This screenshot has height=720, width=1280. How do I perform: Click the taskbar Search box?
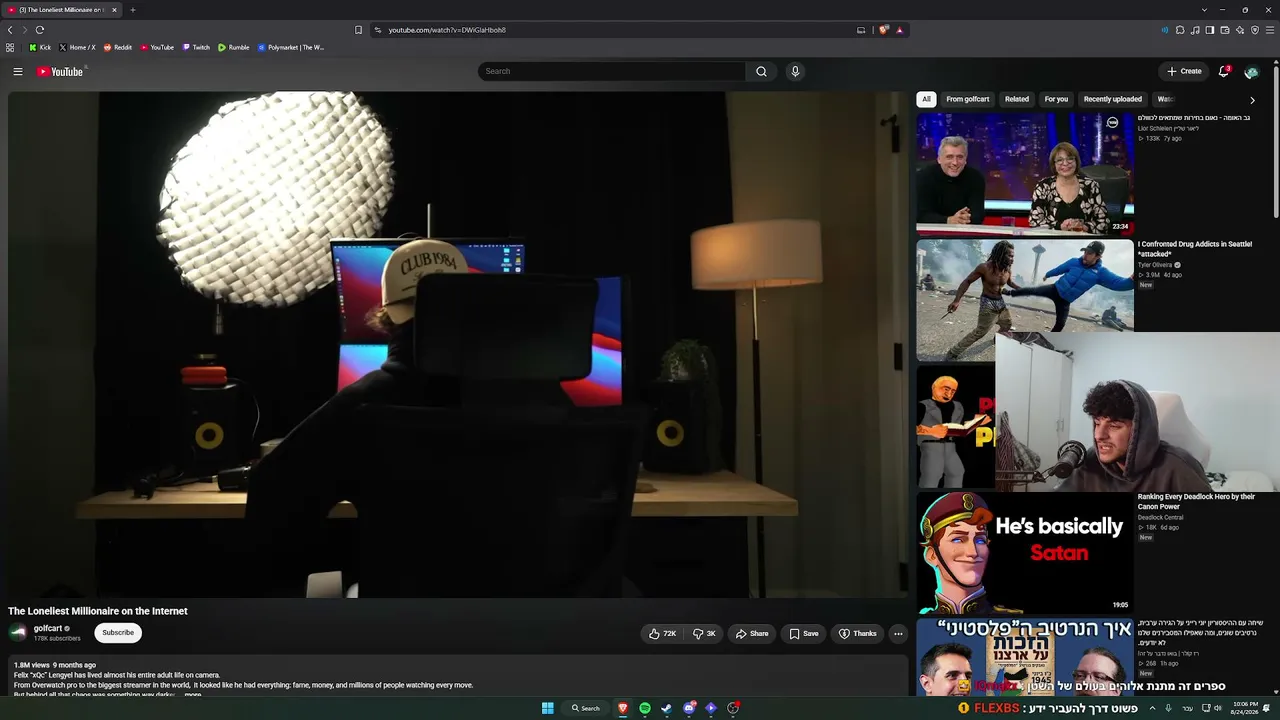pyautogui.click(x=586, y=708)
